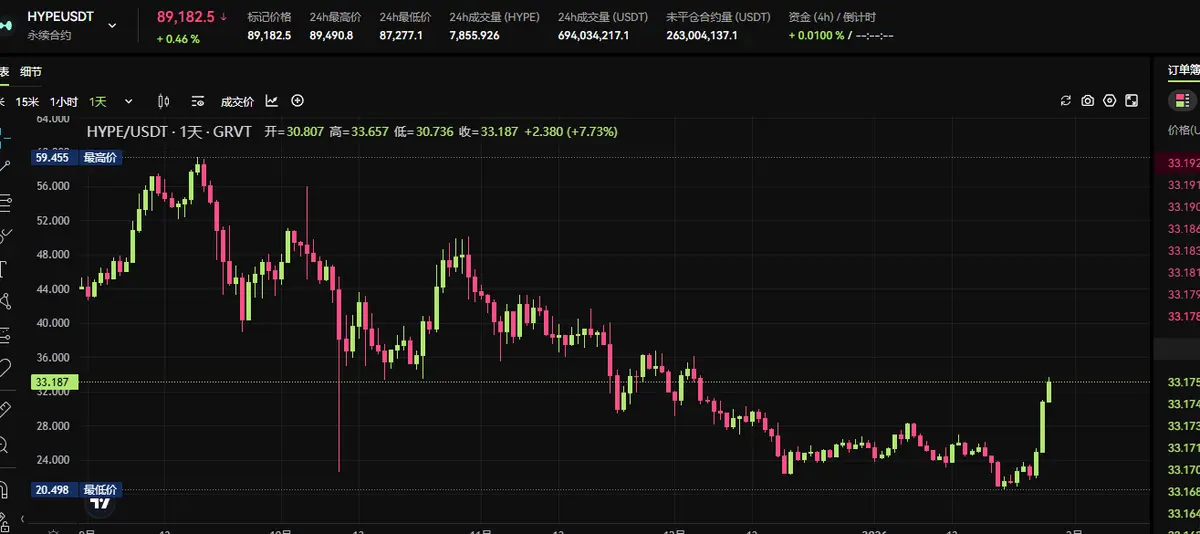Click bid price 33.168 in order book

(x=1184, y=491)
